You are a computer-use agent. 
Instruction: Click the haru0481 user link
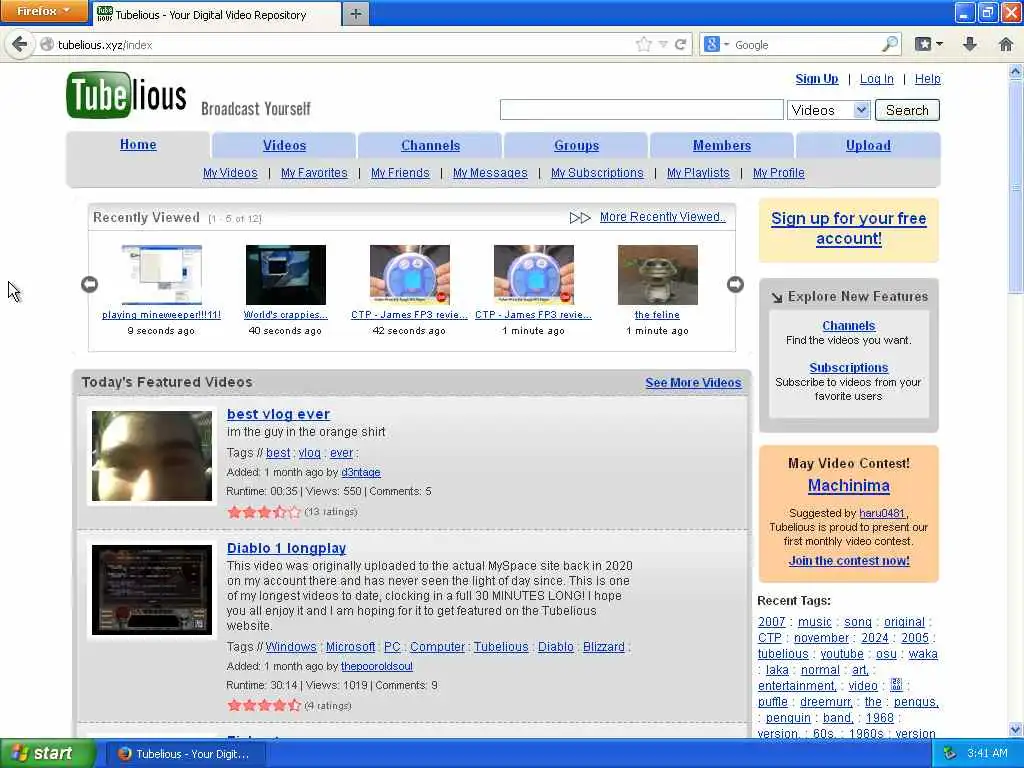[882, 513]
